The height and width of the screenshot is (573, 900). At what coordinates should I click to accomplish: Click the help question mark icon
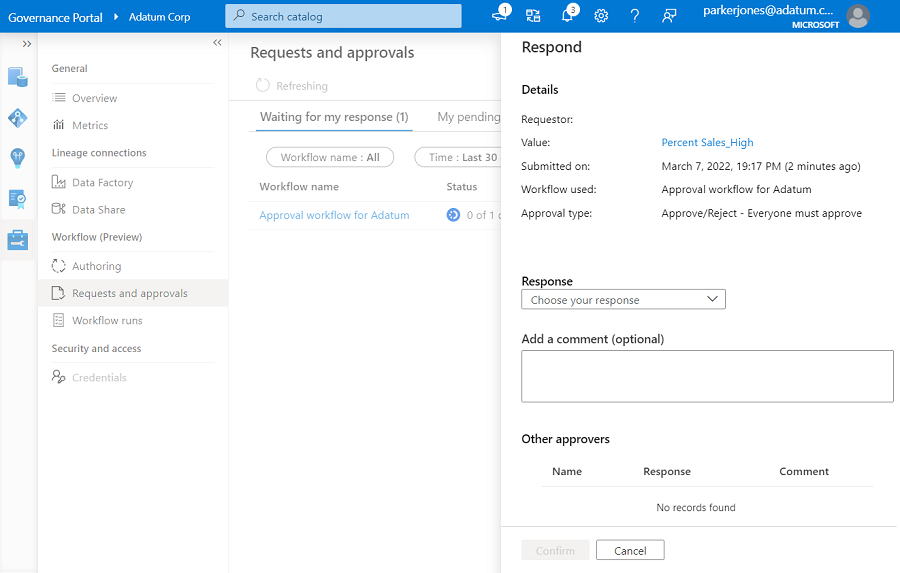pos(635,16)
